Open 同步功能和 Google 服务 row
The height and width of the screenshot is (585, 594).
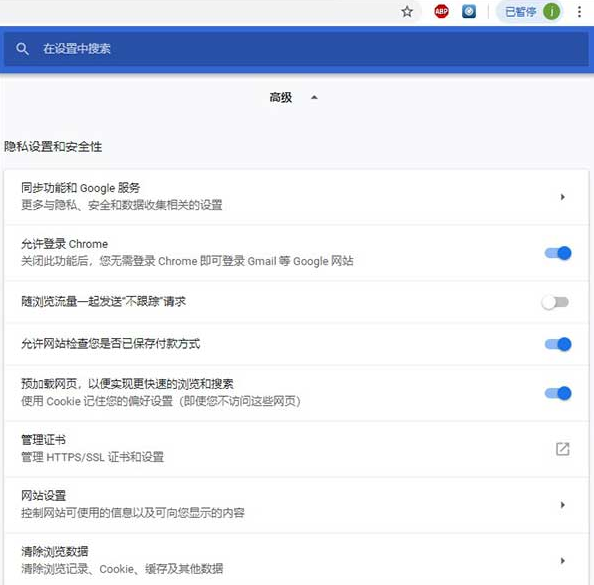(x=296, y=197)
